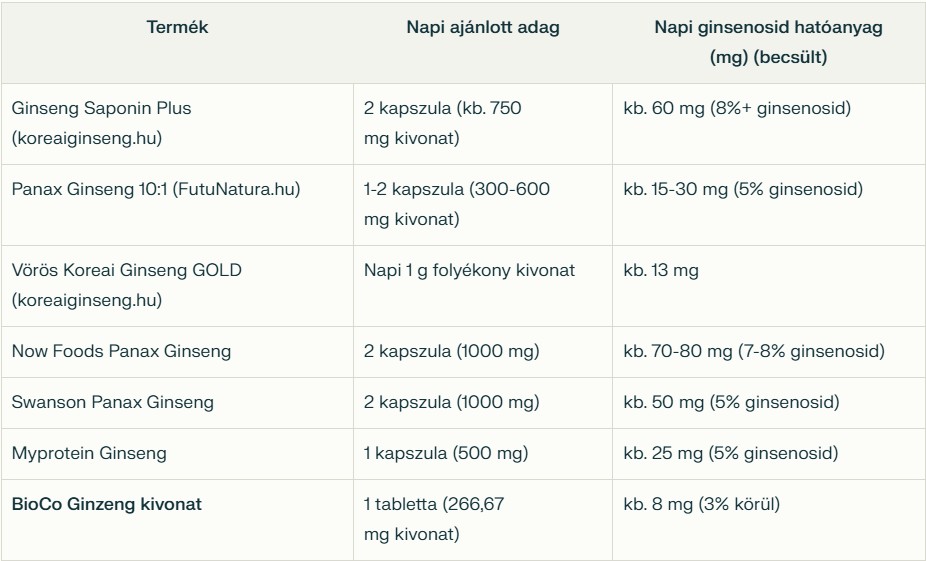Click kb. 15-30 mg (5% ginsenosid) value
Viewport: 926px width, 561px height.
(742, 189)
